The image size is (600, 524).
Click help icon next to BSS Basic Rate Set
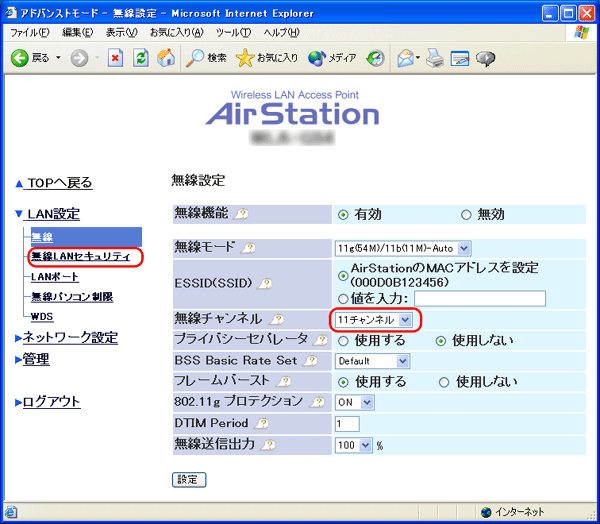click(310, 361)
